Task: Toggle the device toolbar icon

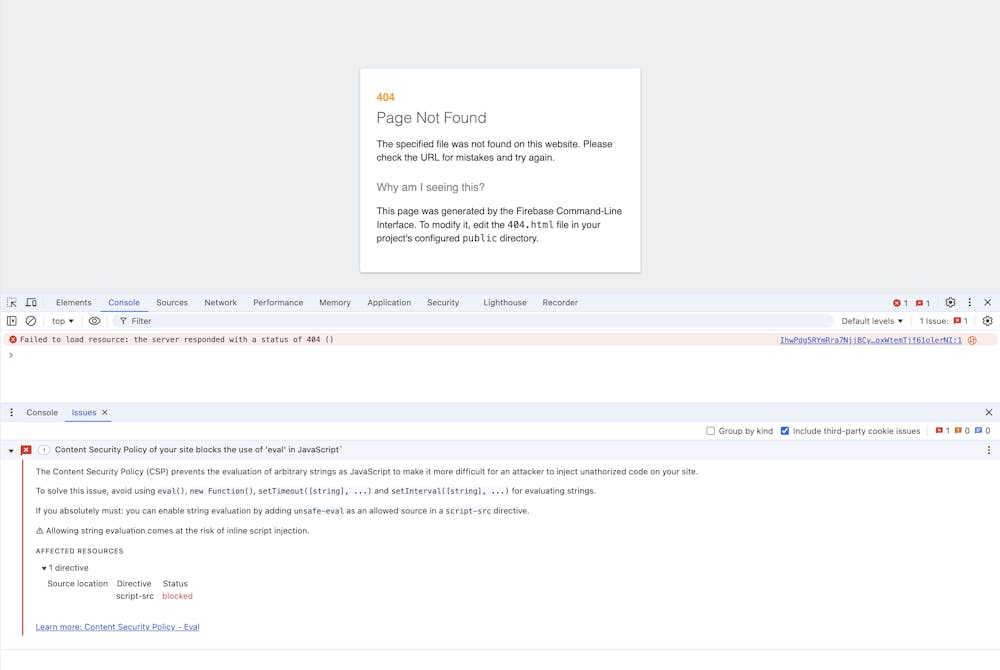Action: pyautogui.click(x=31, y=302)
